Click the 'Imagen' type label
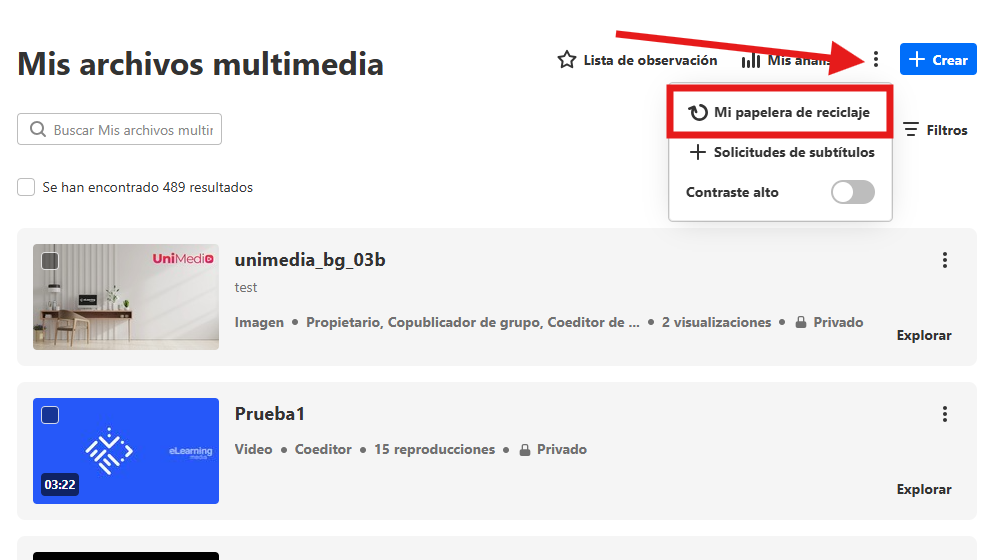Viewport: 989px width, 560px height. 259,322
